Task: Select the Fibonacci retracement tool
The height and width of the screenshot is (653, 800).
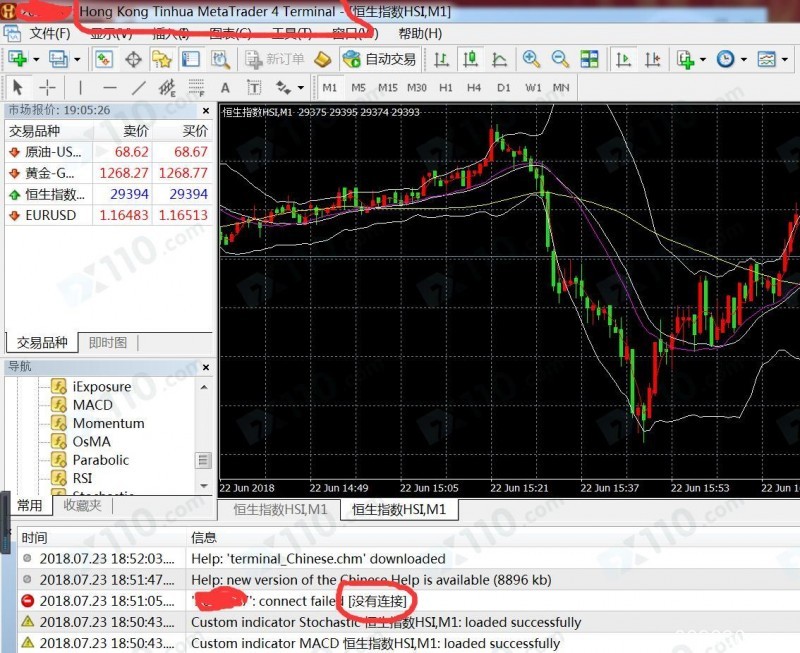Action: tap(196, 88)
